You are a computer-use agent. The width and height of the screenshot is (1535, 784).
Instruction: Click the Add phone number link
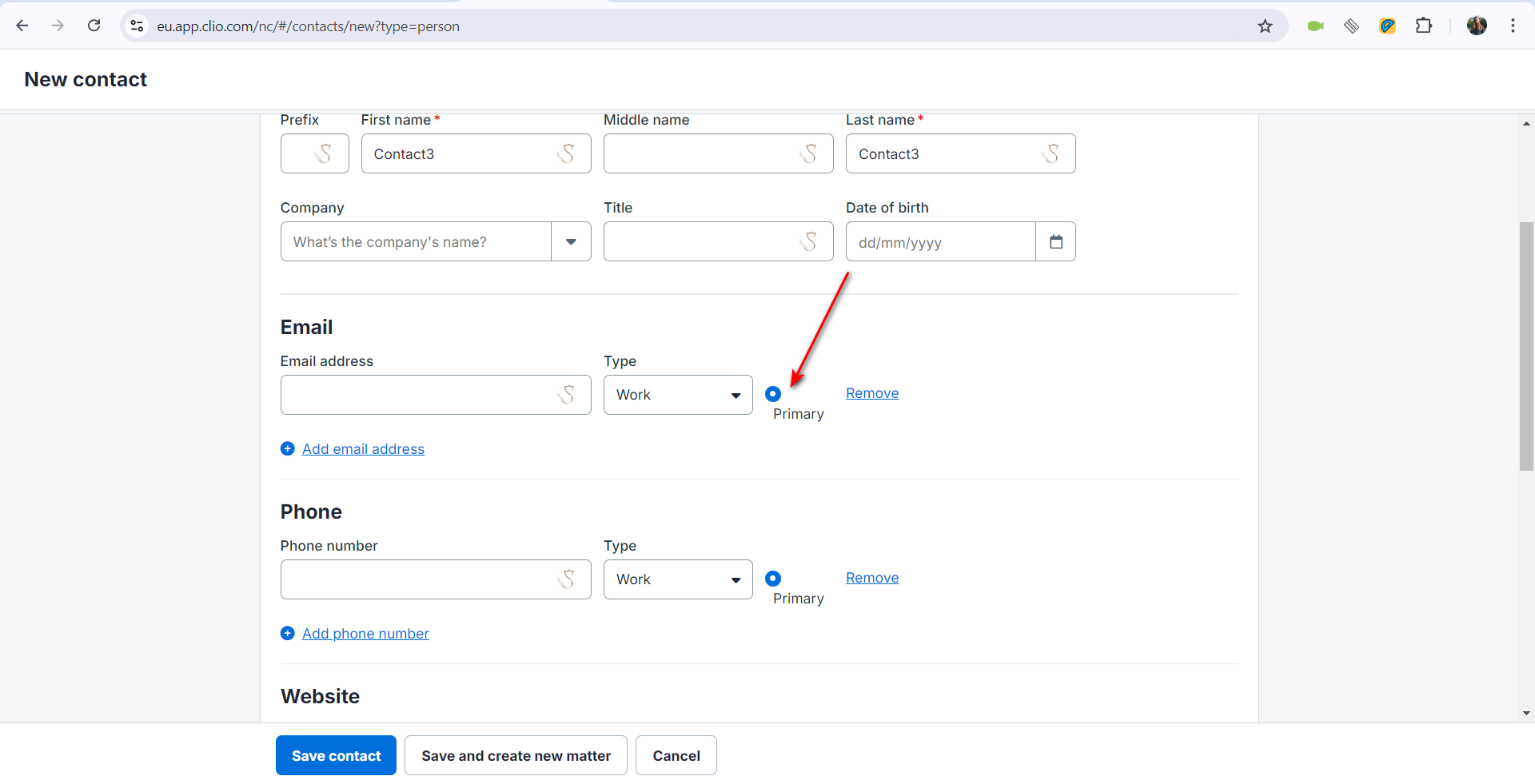pyautogui.click(x=365, y=634)
